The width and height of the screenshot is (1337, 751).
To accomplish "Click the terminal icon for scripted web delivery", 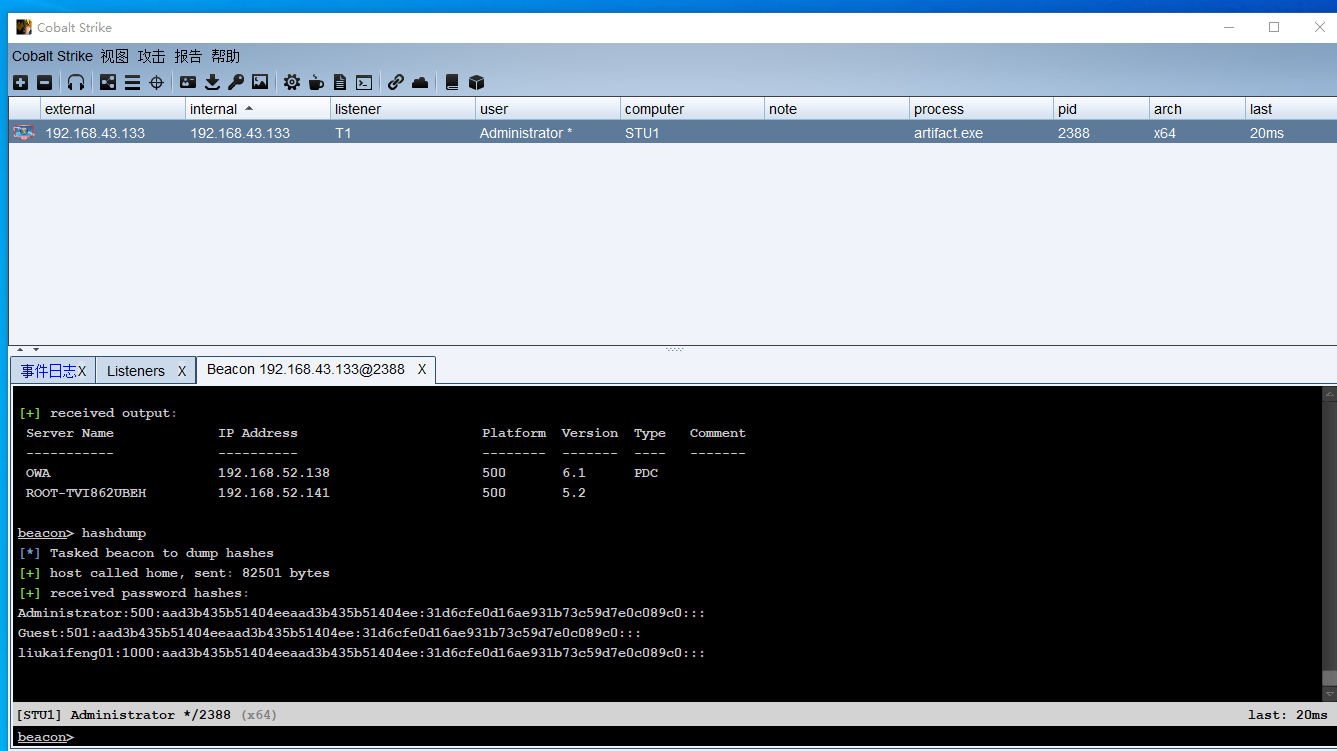I will tap(364, 82).
